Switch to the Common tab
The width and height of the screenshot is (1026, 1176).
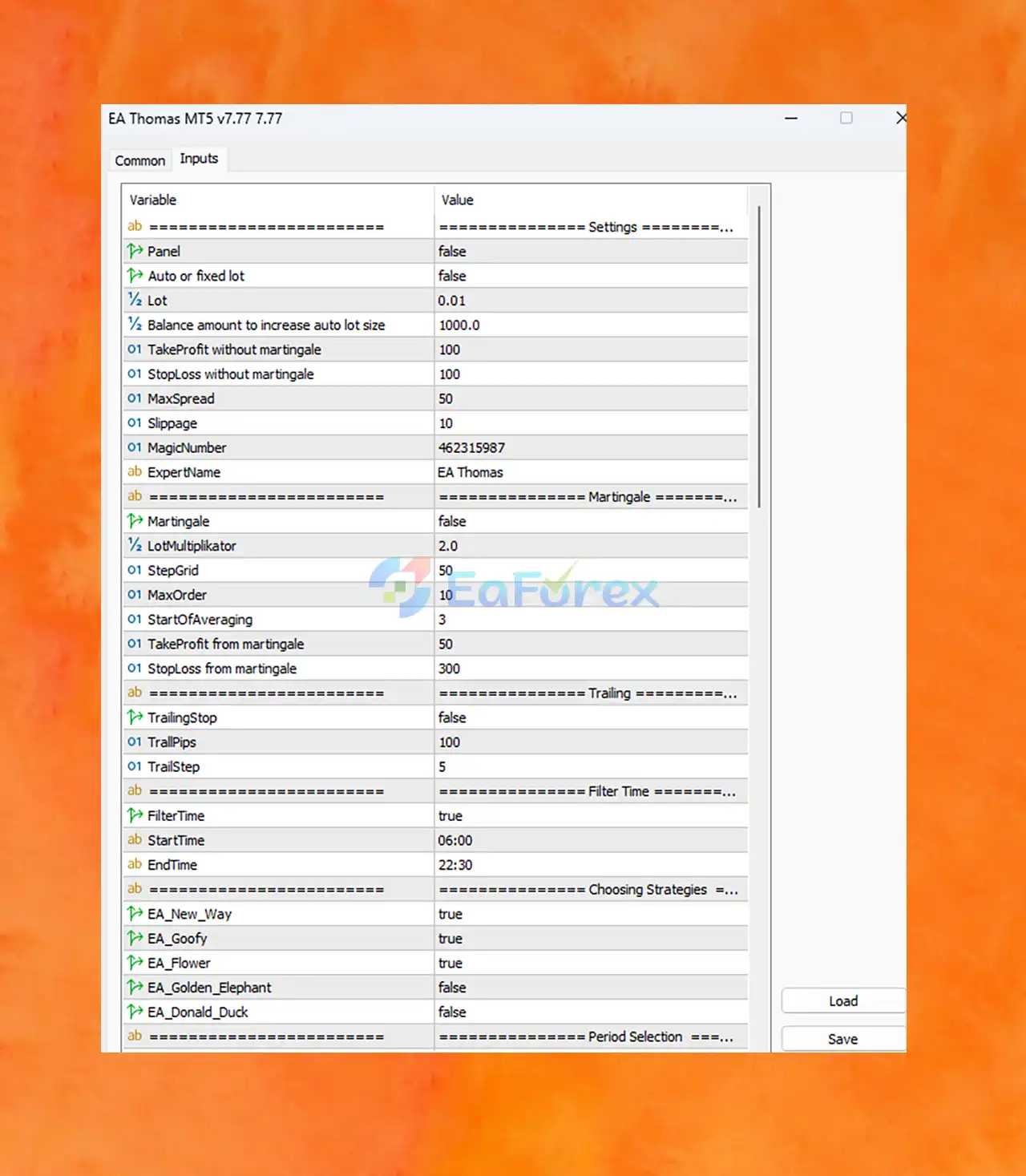click(139, 160)
